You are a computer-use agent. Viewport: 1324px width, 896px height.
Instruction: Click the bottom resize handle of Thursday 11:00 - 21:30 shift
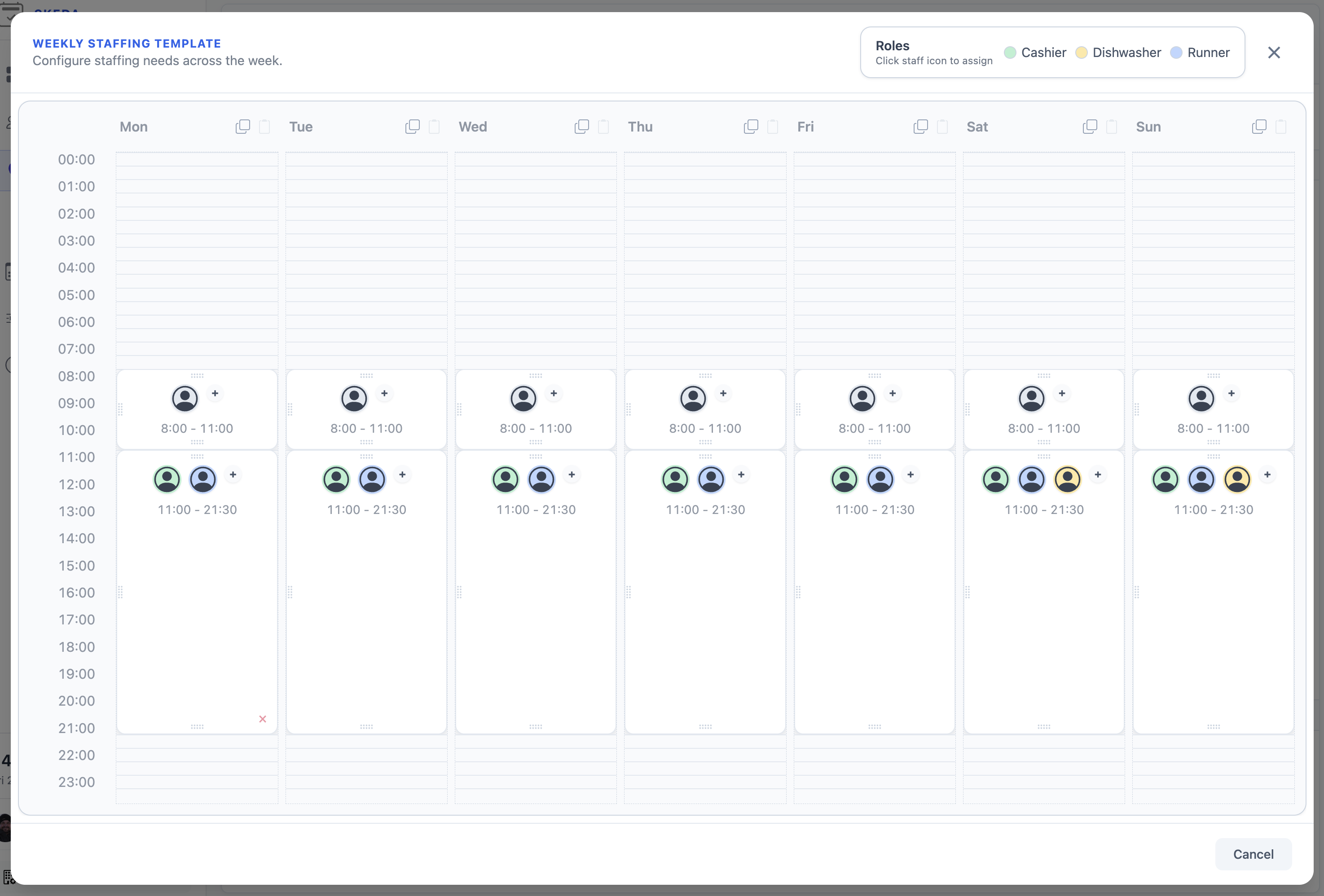point(705,727)
